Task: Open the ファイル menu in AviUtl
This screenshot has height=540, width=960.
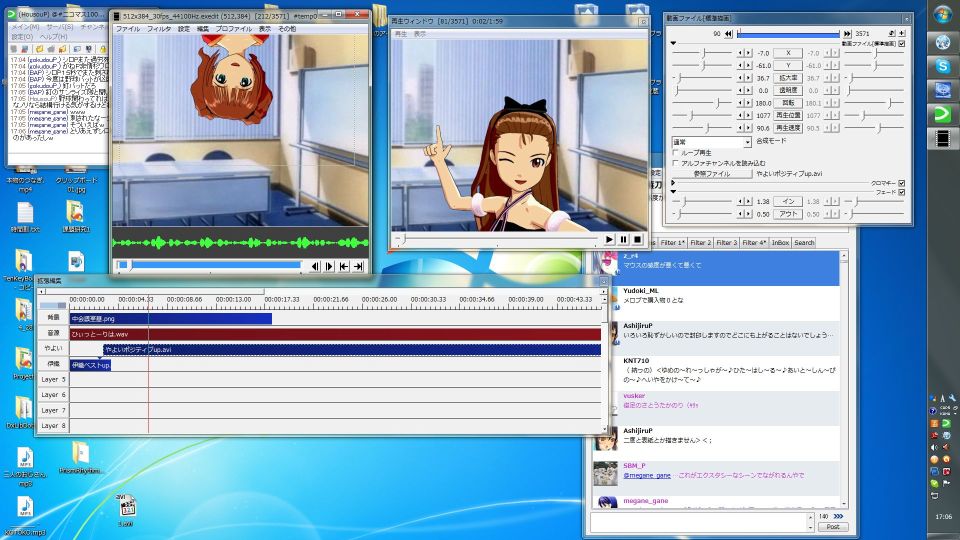Action: pos(127,29)
